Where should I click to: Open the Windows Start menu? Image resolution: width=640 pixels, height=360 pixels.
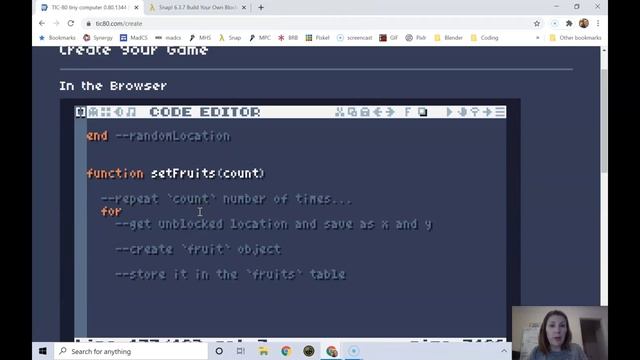(x=43, y=351)
